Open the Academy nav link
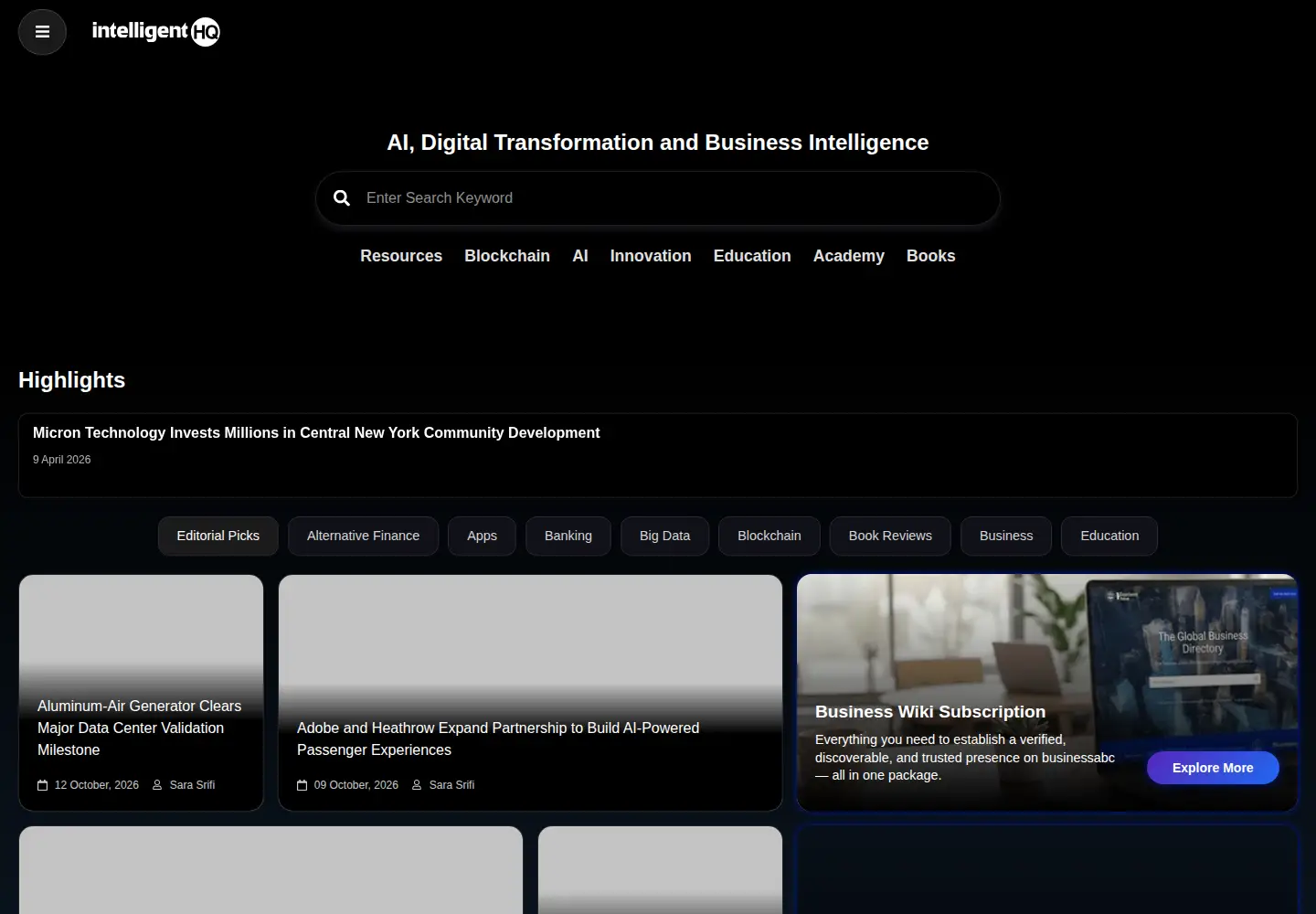 (849, 256)
